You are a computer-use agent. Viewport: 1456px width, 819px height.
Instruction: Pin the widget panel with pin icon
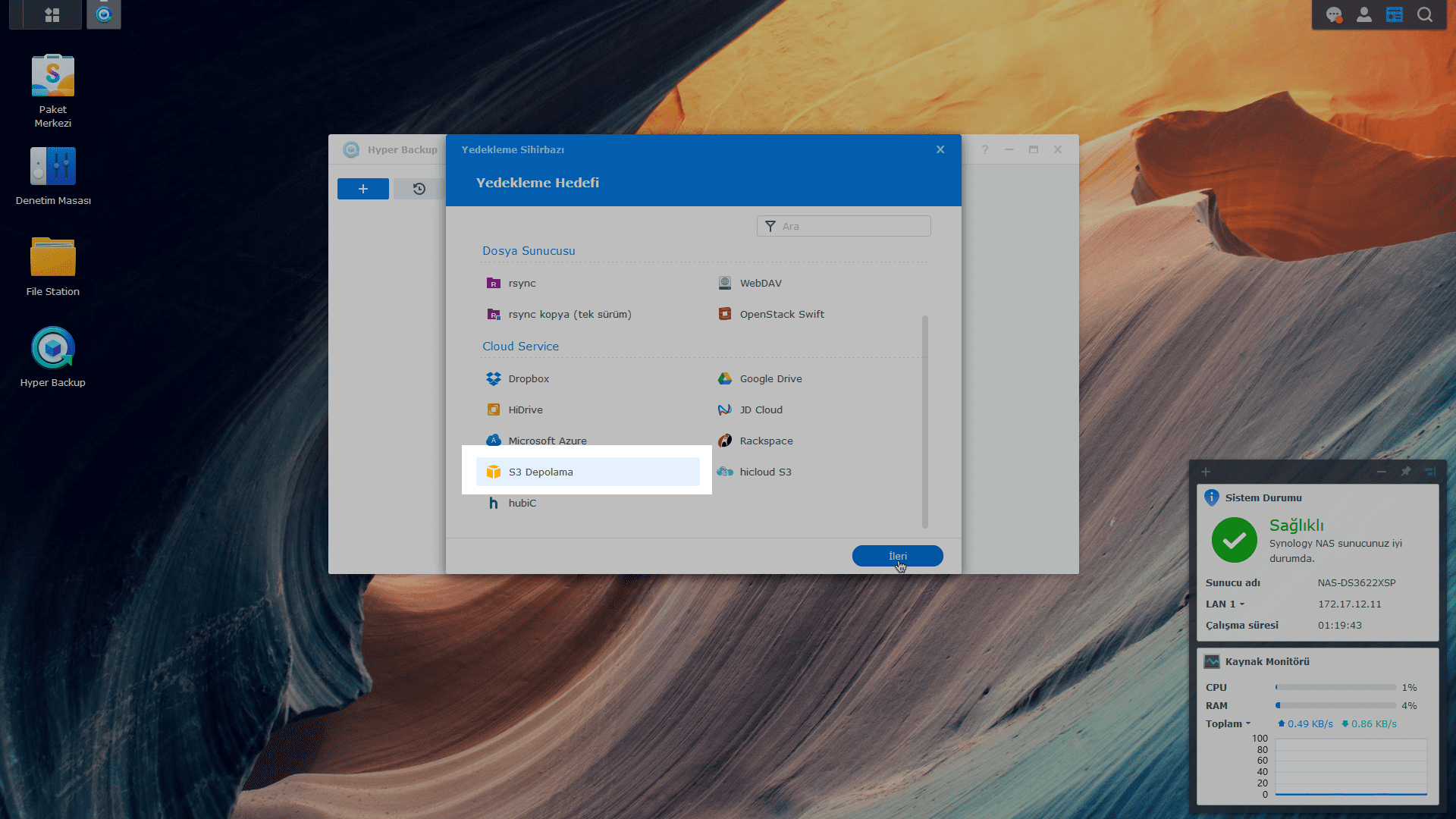(1405, 472)
